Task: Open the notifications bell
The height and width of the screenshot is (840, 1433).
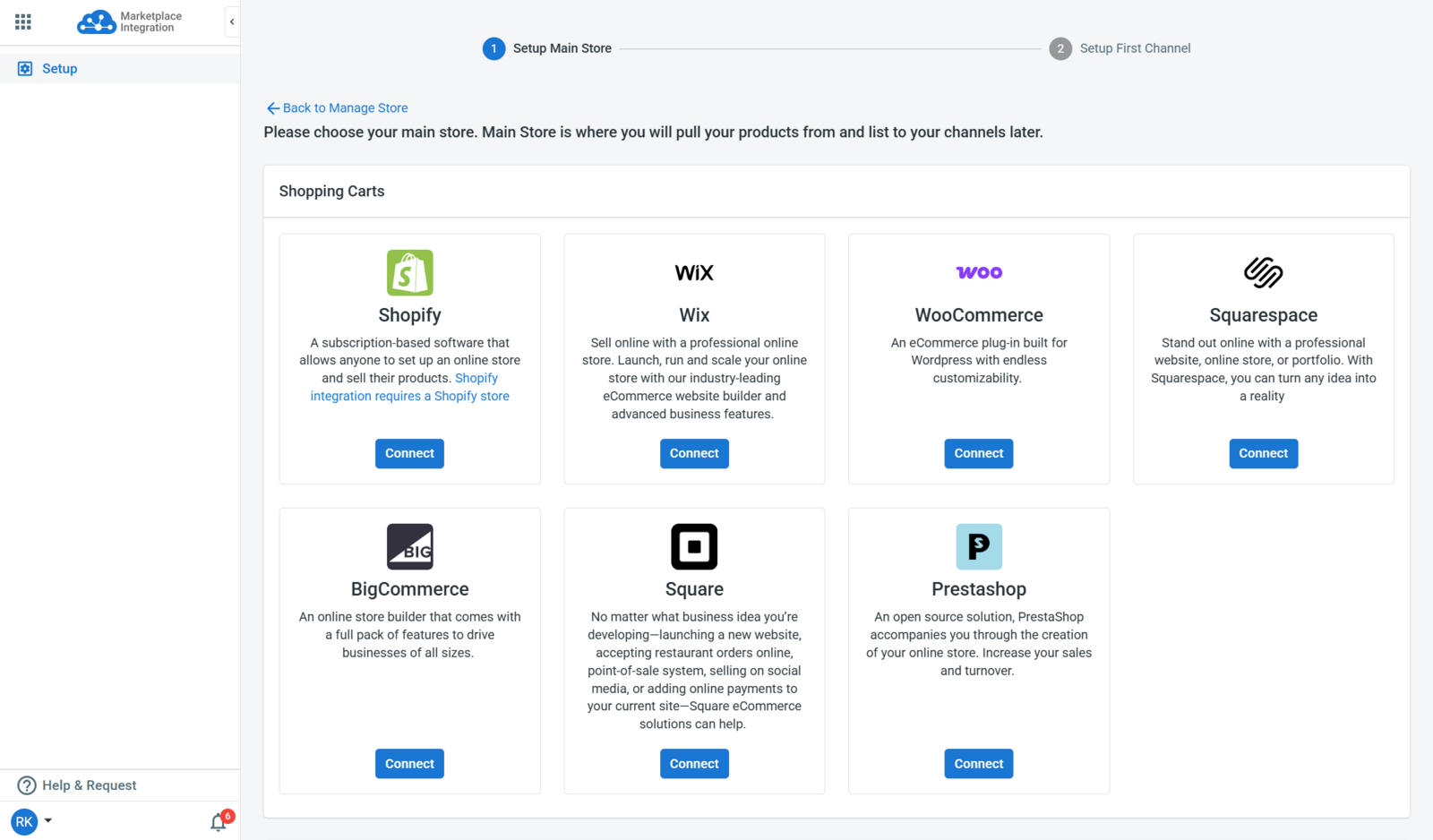Action: click(219, 822)
